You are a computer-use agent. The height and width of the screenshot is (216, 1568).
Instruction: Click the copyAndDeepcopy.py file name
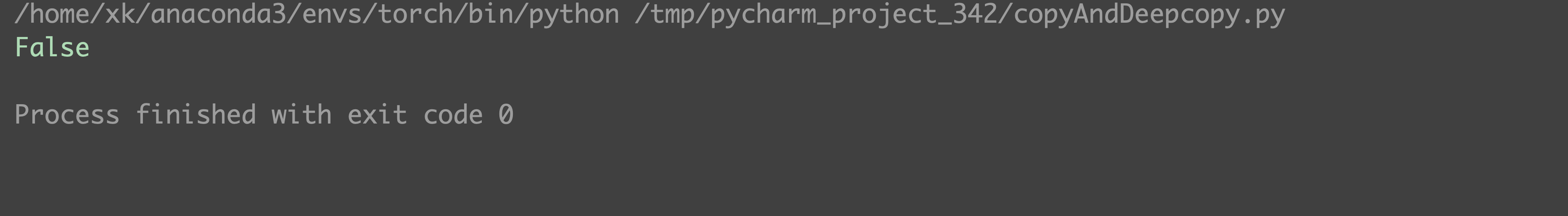1149,15
